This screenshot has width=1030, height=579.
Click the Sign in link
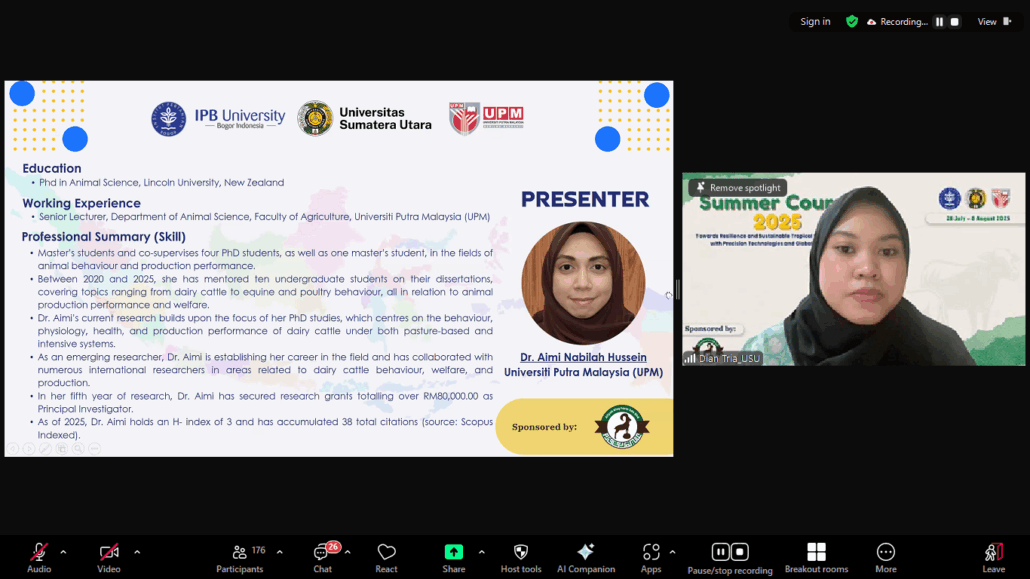tap(815, 22)
